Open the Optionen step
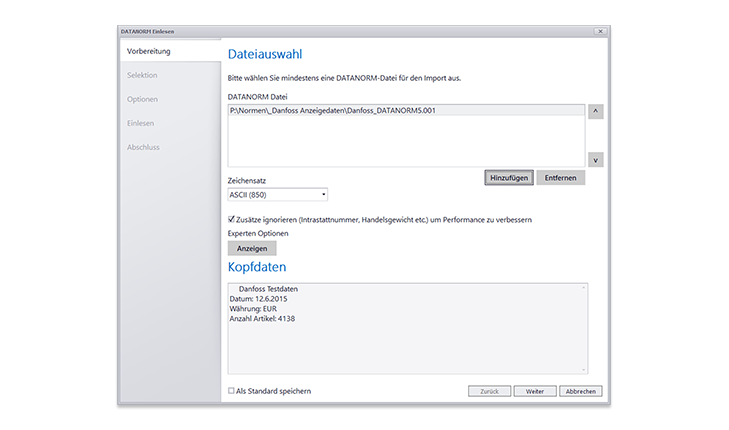The image size is (729, 430). pyautogui.click(x=142, y=99)
